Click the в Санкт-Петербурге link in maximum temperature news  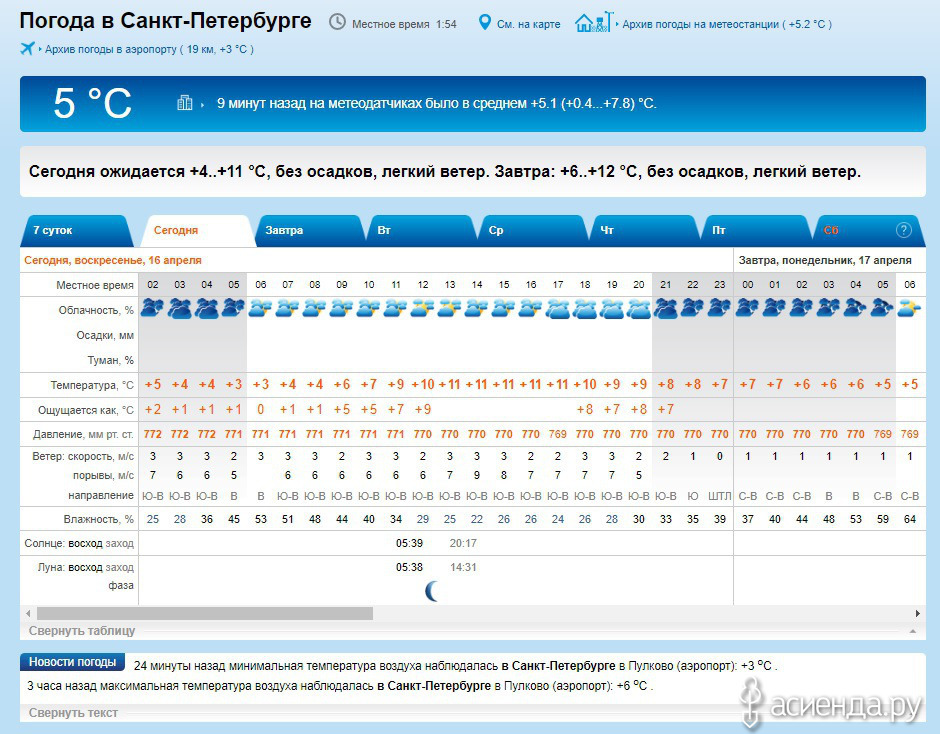pyautogui.click(x=433, y=685)
